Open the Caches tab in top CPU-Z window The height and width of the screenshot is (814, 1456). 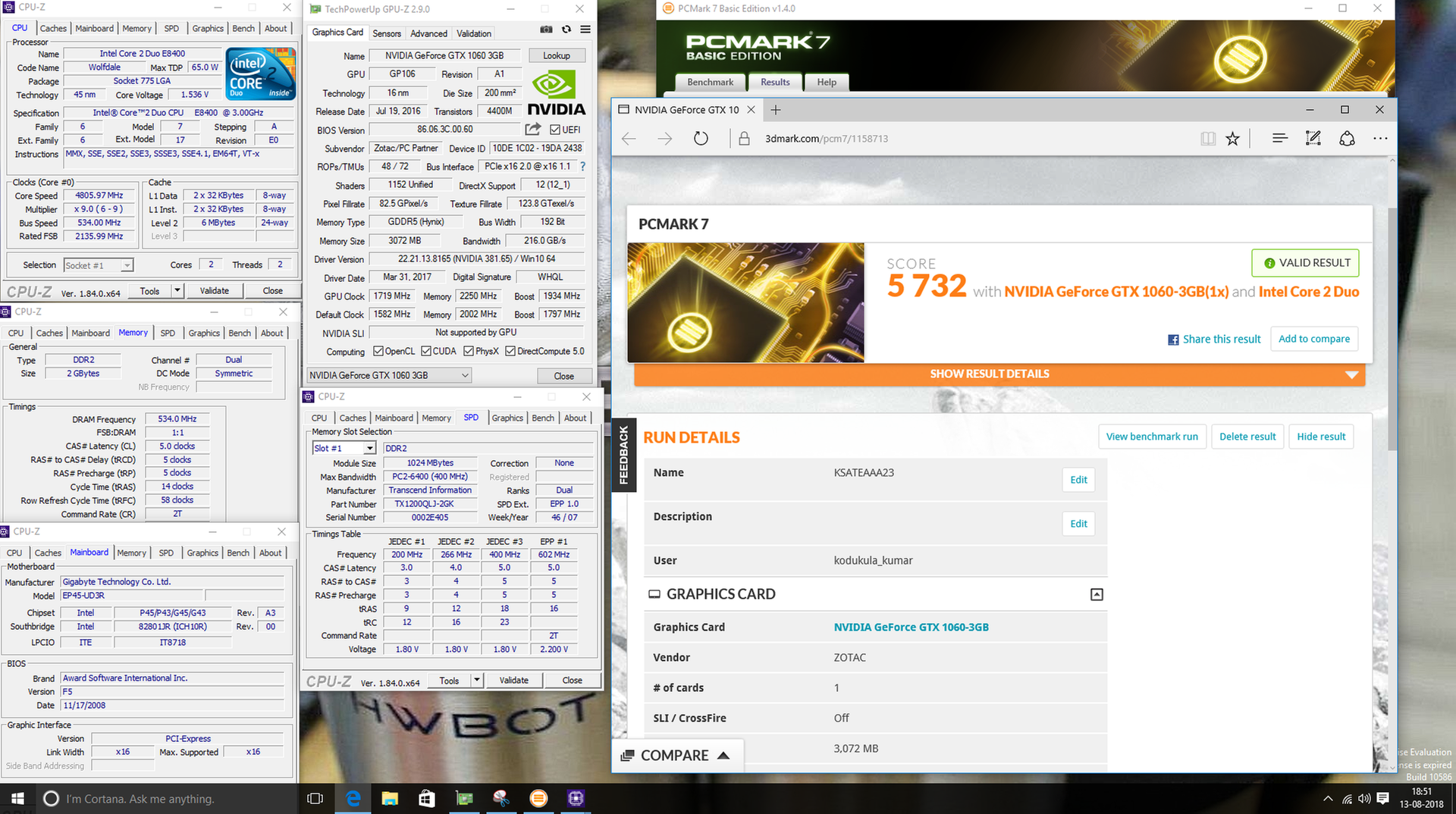coord(53,28)
